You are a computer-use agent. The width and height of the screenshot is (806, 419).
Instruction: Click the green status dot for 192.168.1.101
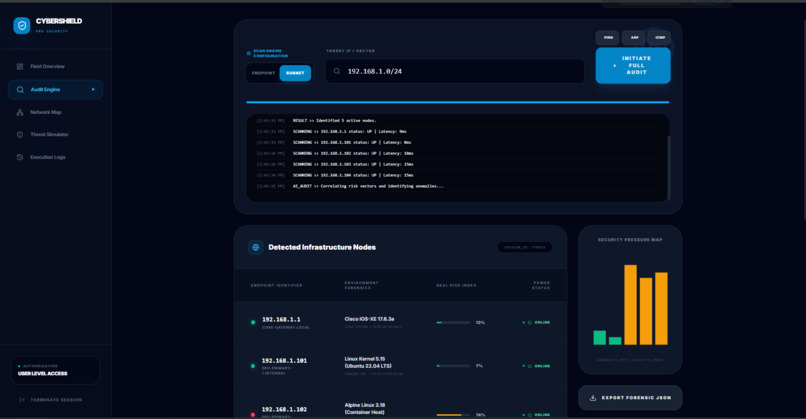click(252, 366)
